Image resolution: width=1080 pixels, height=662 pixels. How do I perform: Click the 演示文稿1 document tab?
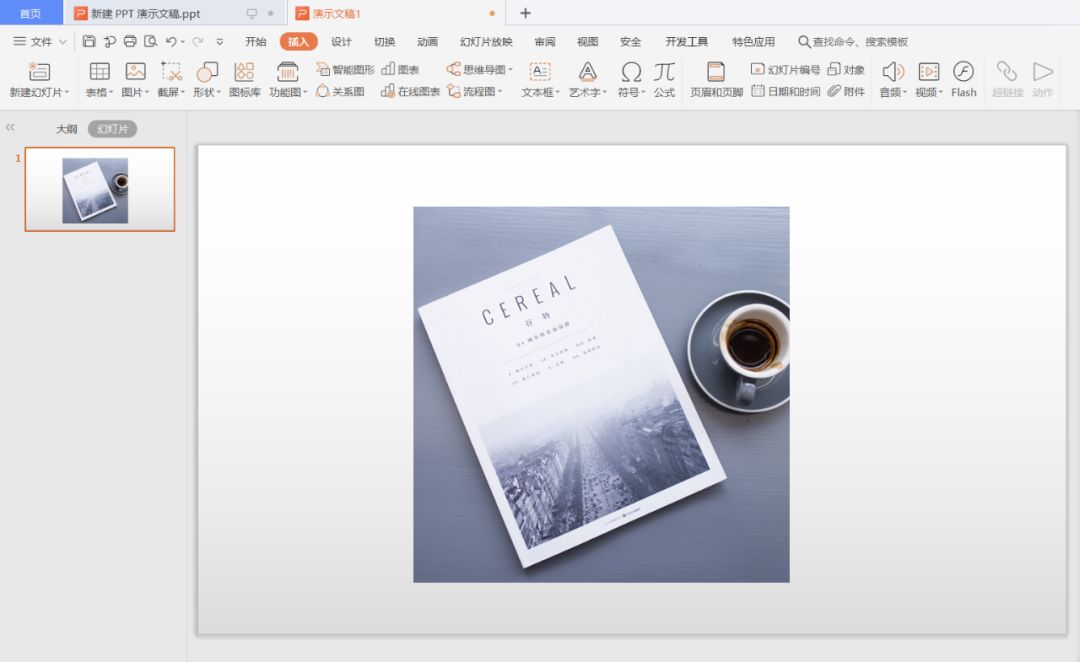396,13
